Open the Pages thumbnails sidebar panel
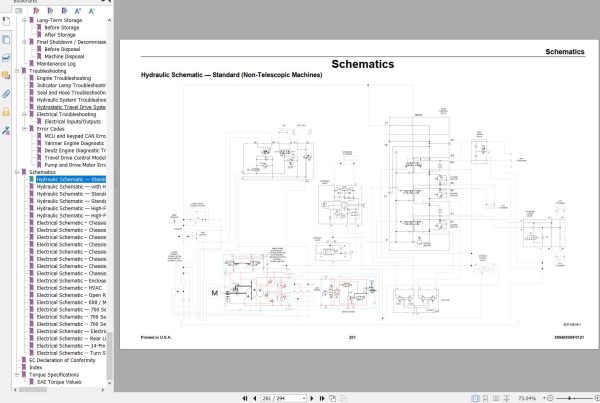Image resolution: width=600 pixels, height=403 pixels. [6, 39]
